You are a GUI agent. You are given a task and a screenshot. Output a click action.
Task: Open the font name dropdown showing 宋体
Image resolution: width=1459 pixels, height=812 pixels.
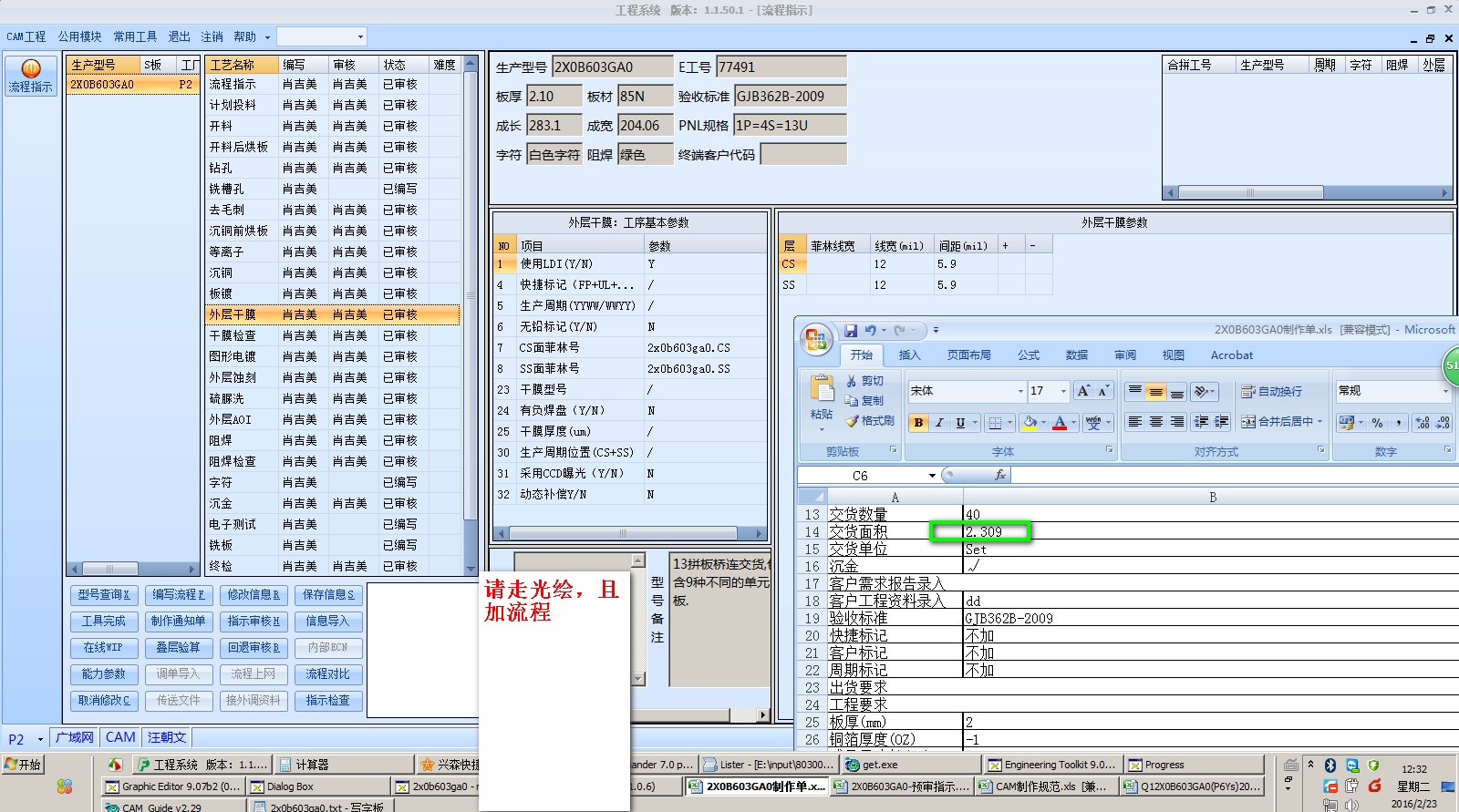coord(1020,391)
